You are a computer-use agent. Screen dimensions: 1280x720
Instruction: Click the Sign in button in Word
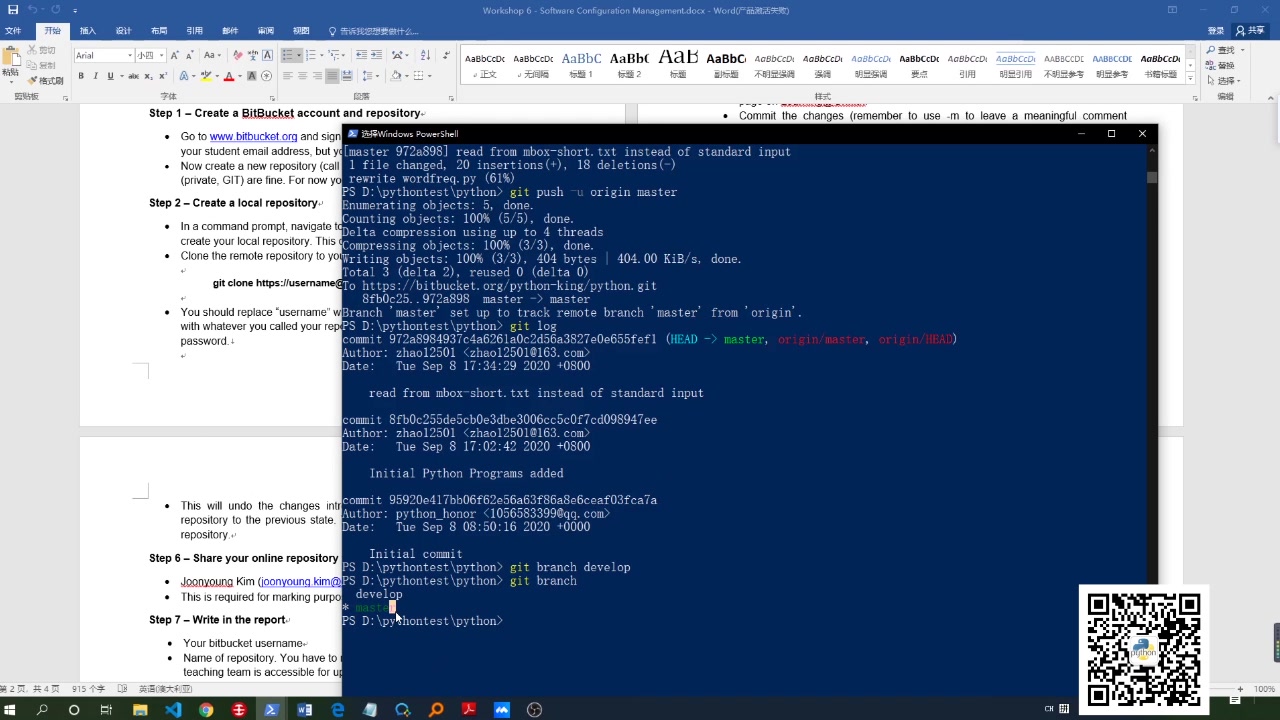coord(1216,31)
